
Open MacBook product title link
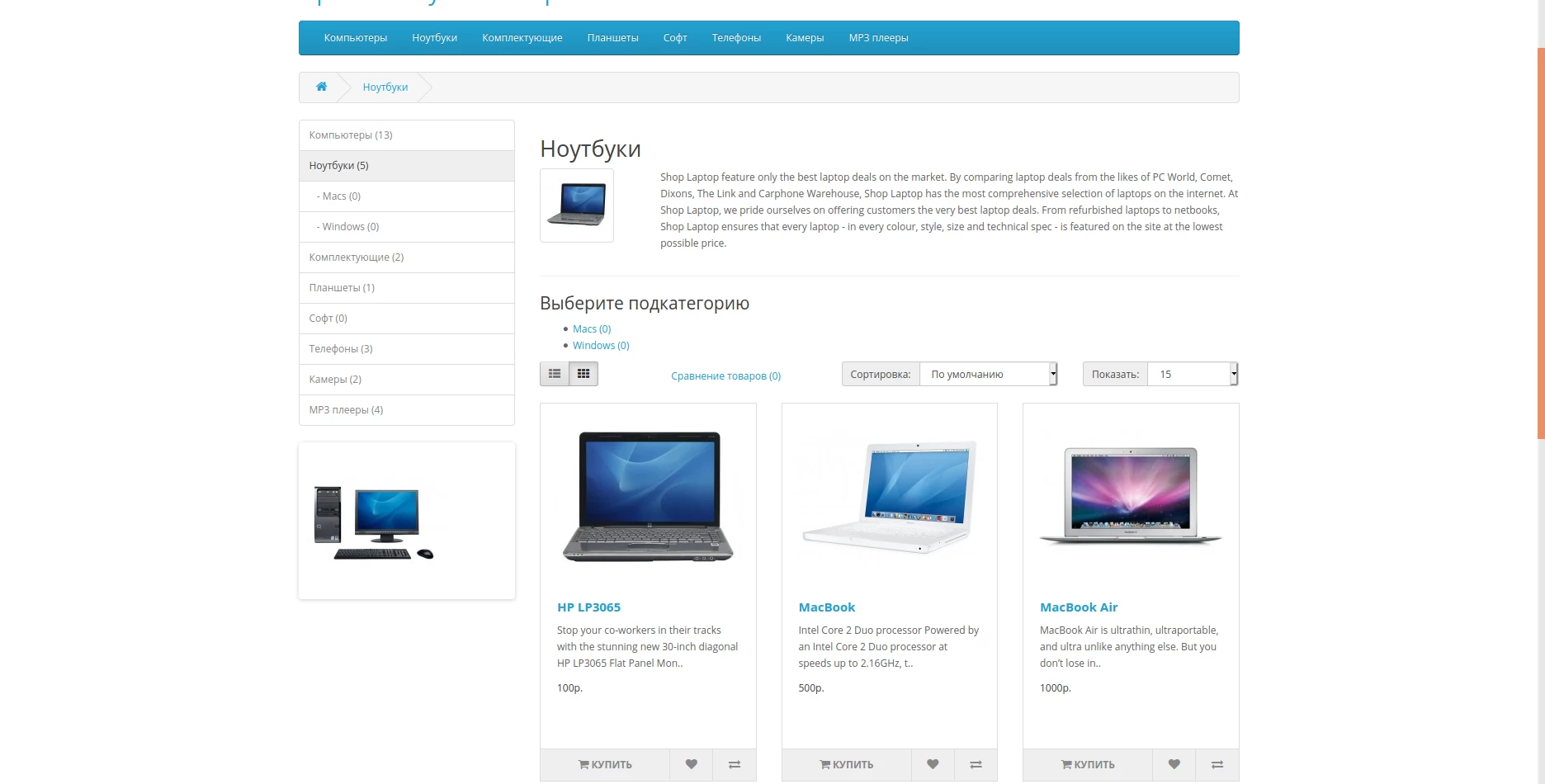tap(827, 607)
